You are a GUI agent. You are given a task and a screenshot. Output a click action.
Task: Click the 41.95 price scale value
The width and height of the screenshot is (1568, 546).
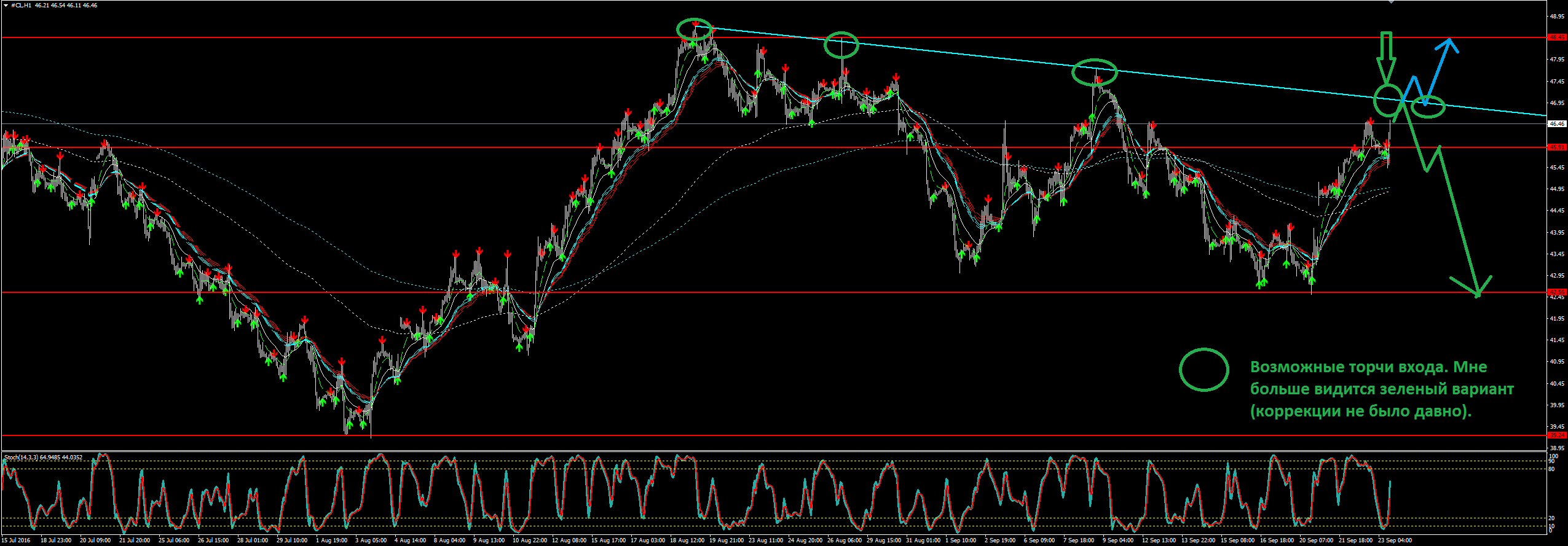[1557, 319]
